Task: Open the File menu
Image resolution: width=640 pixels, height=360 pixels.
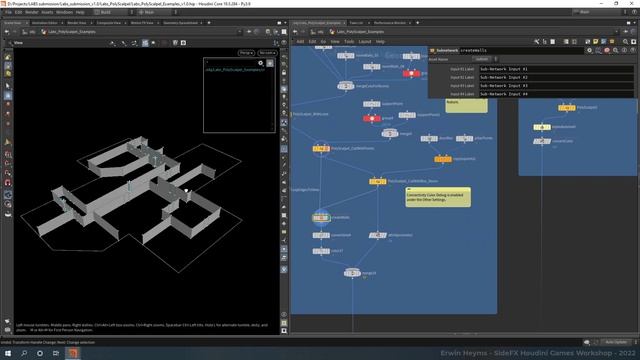Action: pos(8,12)
